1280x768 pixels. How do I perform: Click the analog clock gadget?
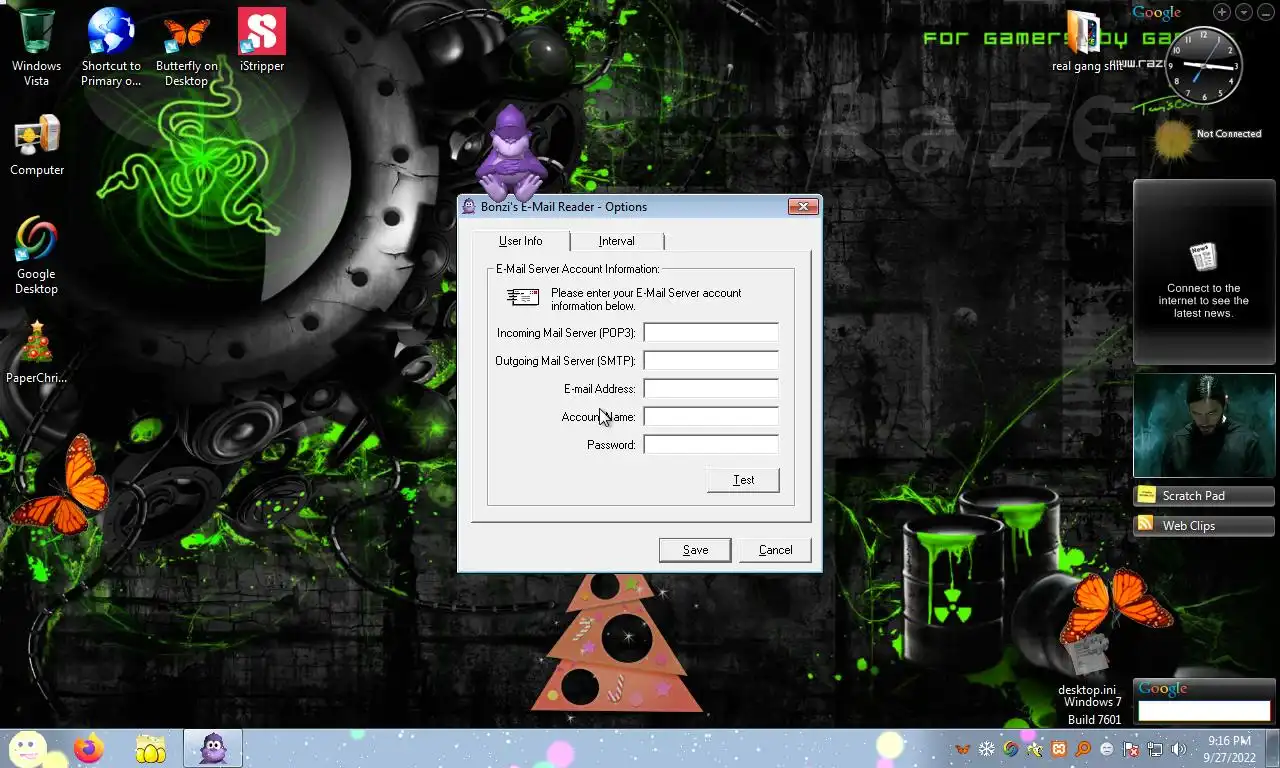click(1204, 66)
